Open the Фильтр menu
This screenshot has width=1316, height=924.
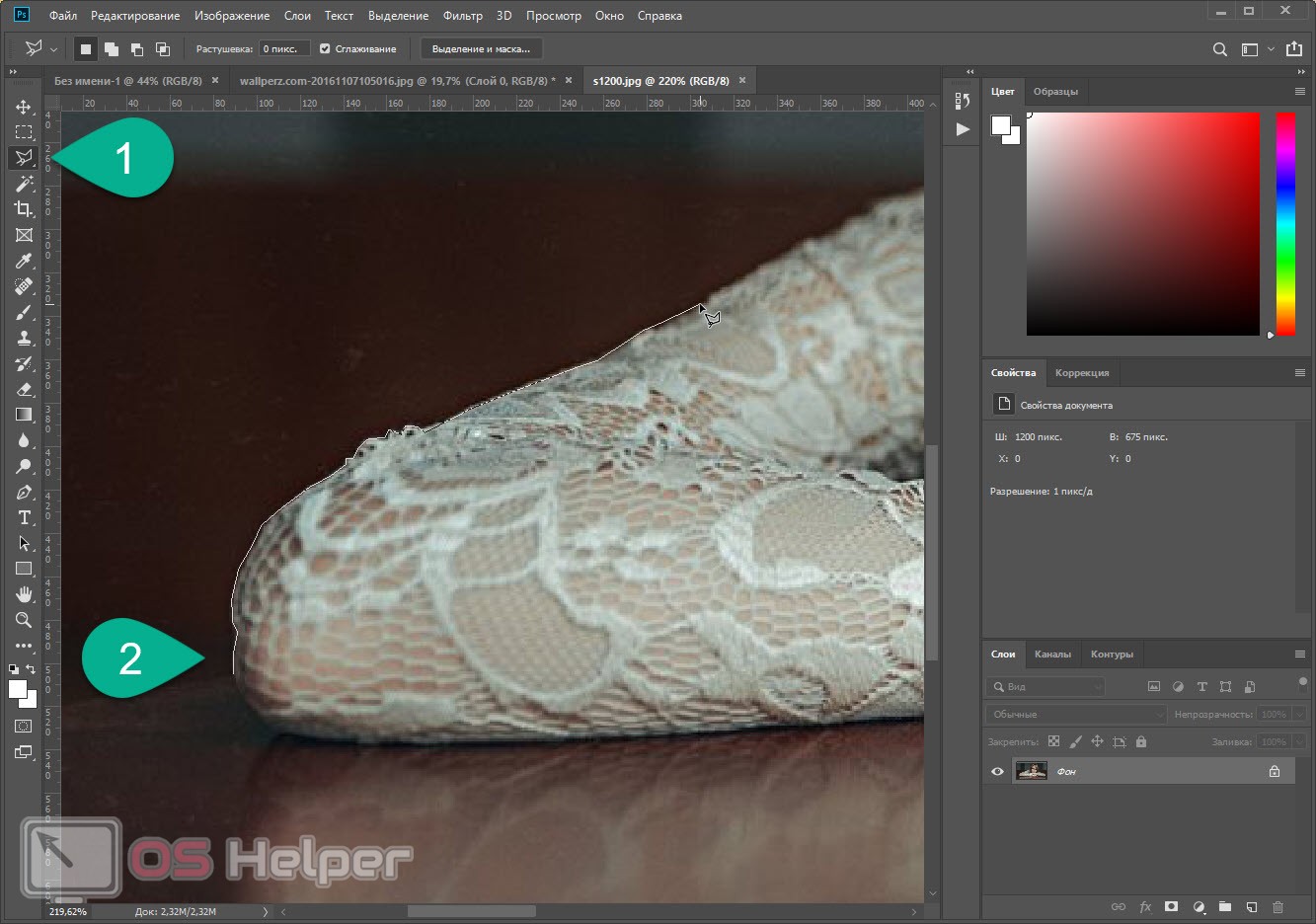coord(463,16)
